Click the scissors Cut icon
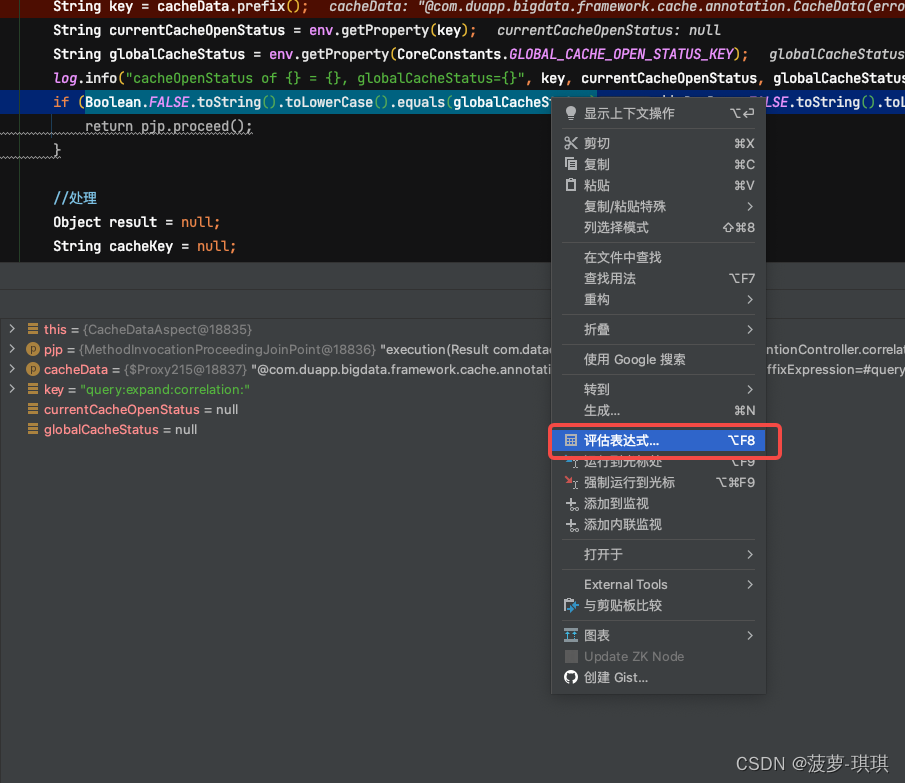The width and height of the screenshot is (905, 783). (571, 143)
